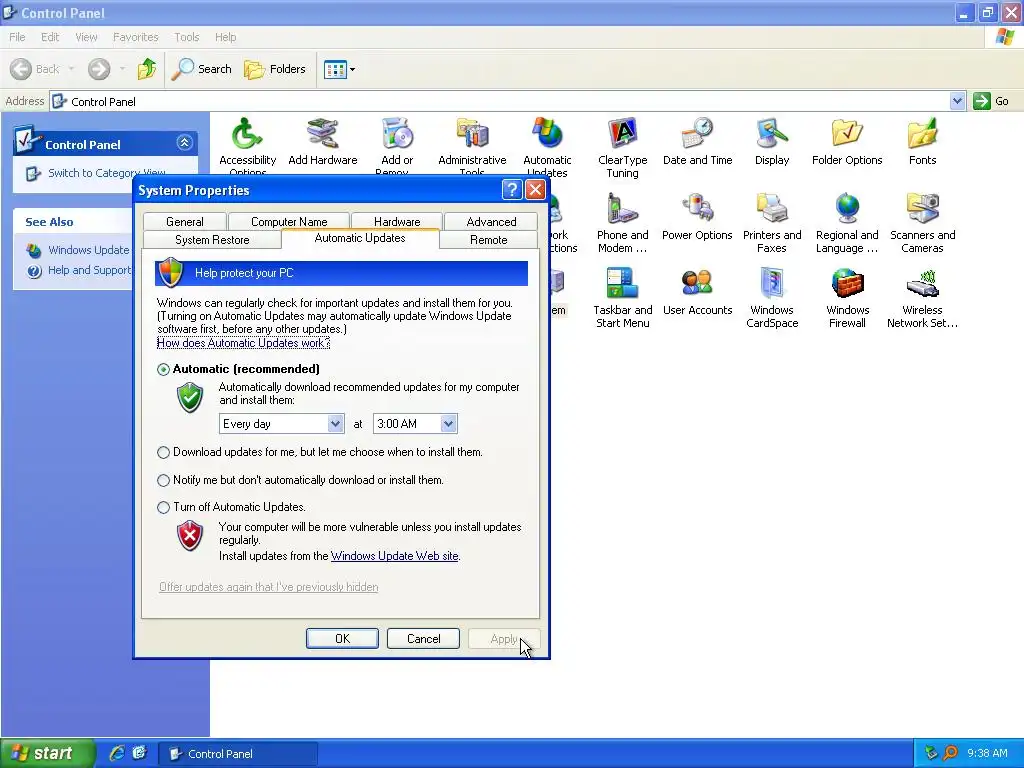Open the Automatic Updates control panel icon
This screenshot has height=768, width=1024.
[547, 145]
